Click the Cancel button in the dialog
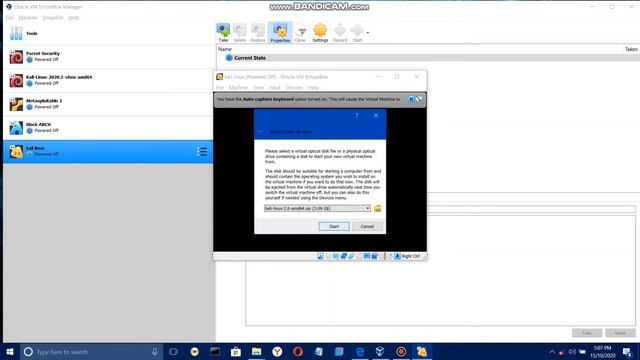This screenshot has height=360, width=640. click(367, 227)
